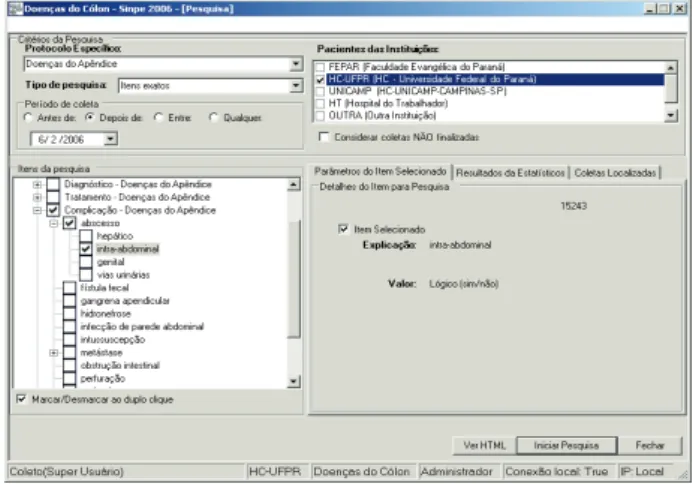
Task: Open the Tipo de pesquisa combo box
Action: coord(296,85)
